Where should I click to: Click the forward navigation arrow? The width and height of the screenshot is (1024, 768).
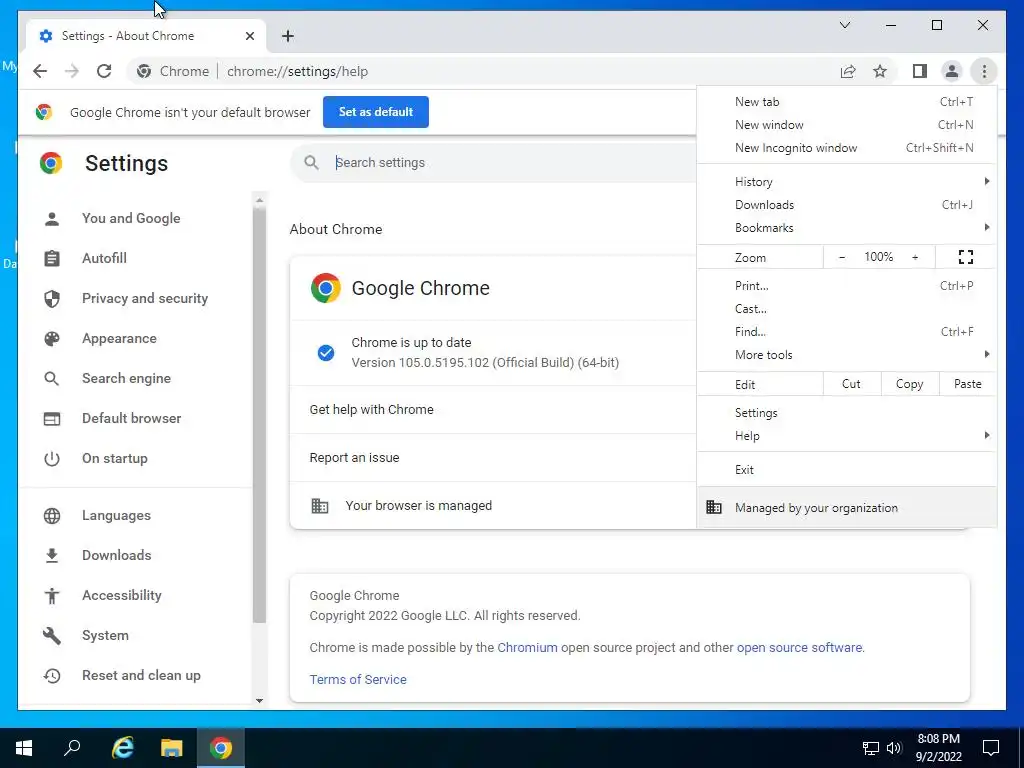tap(71, 71)
